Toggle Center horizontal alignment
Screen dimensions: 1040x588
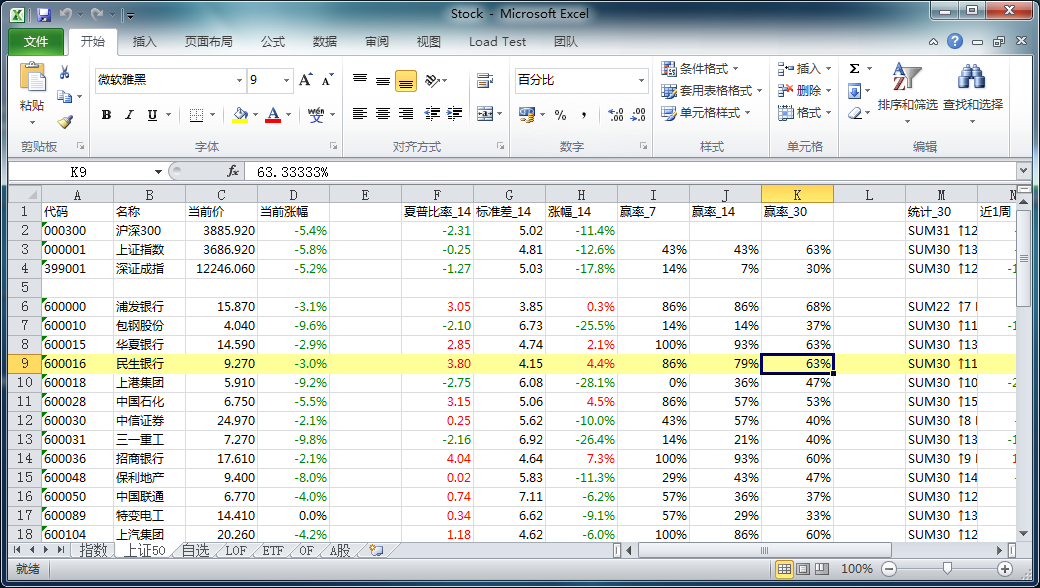tap(383, 114)
